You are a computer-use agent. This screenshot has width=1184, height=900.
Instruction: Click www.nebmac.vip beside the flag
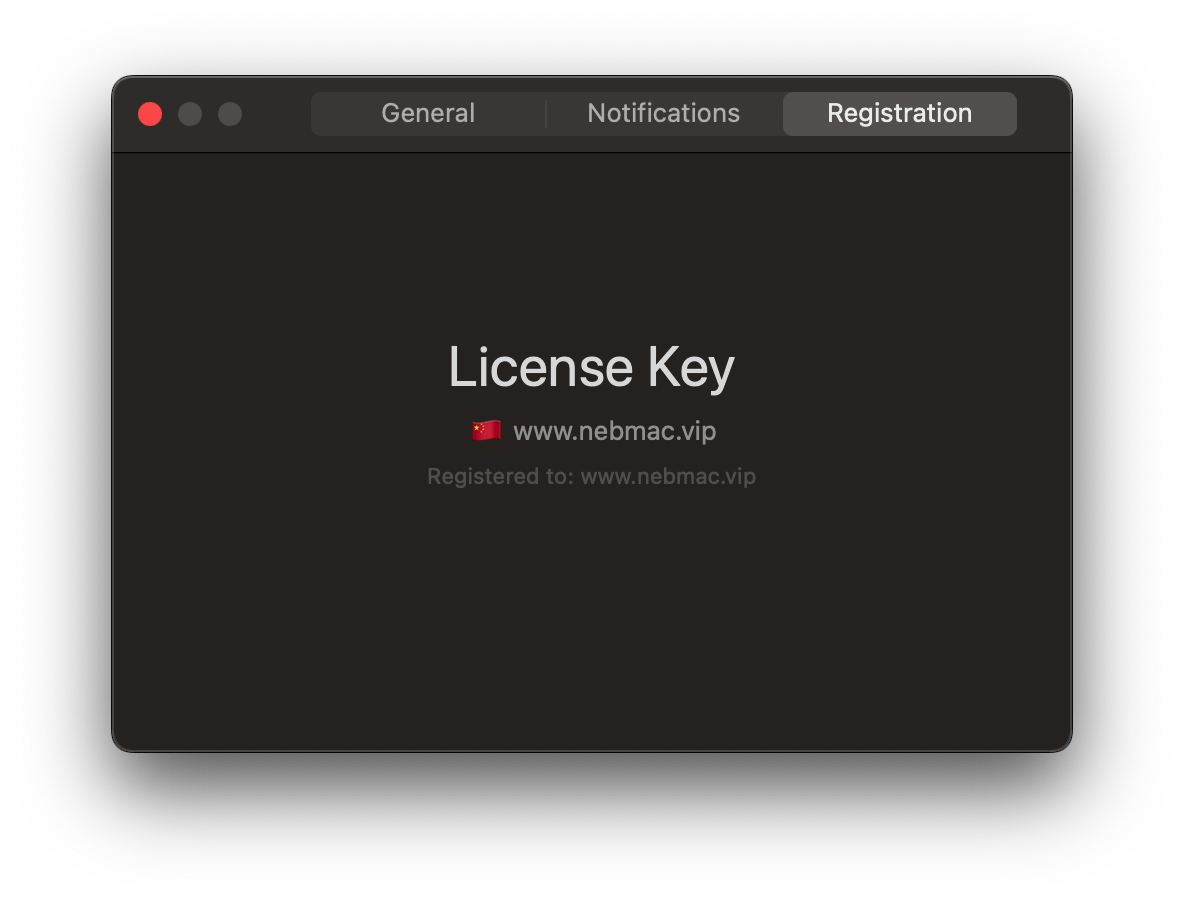pos(614,431)
